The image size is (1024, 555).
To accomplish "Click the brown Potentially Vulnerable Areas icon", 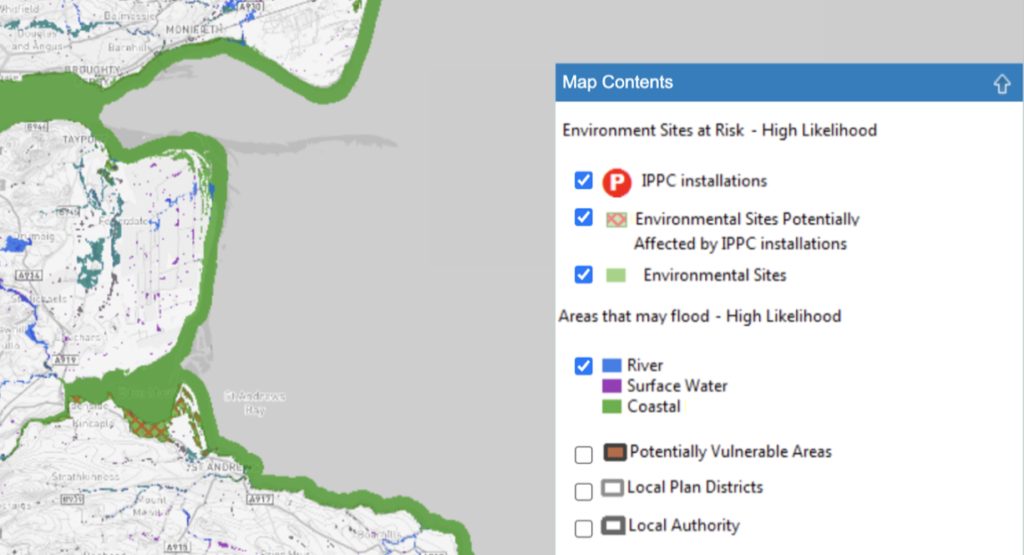I will (x=615, y=453).
